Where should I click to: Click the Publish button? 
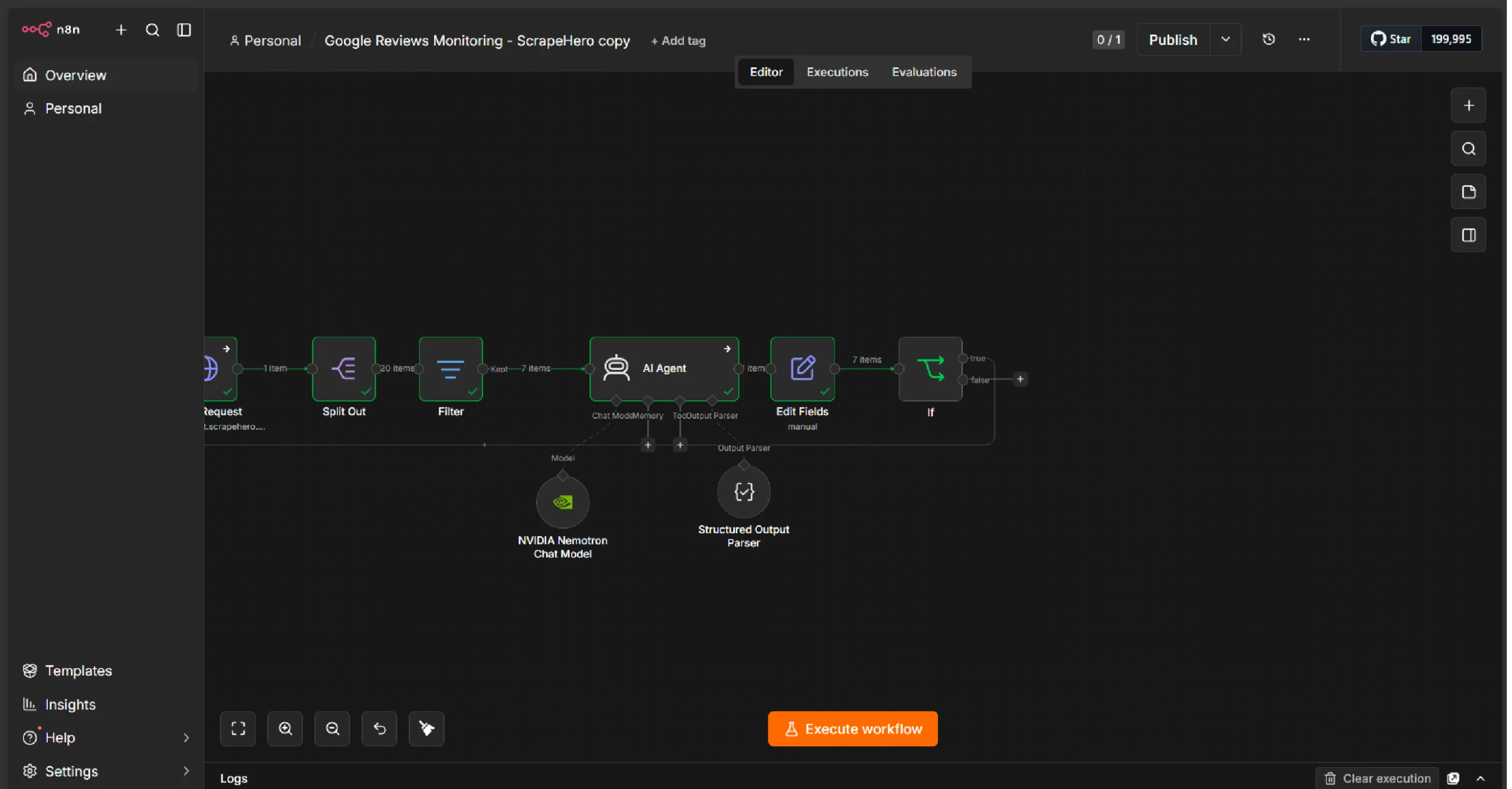[1173, 40]
